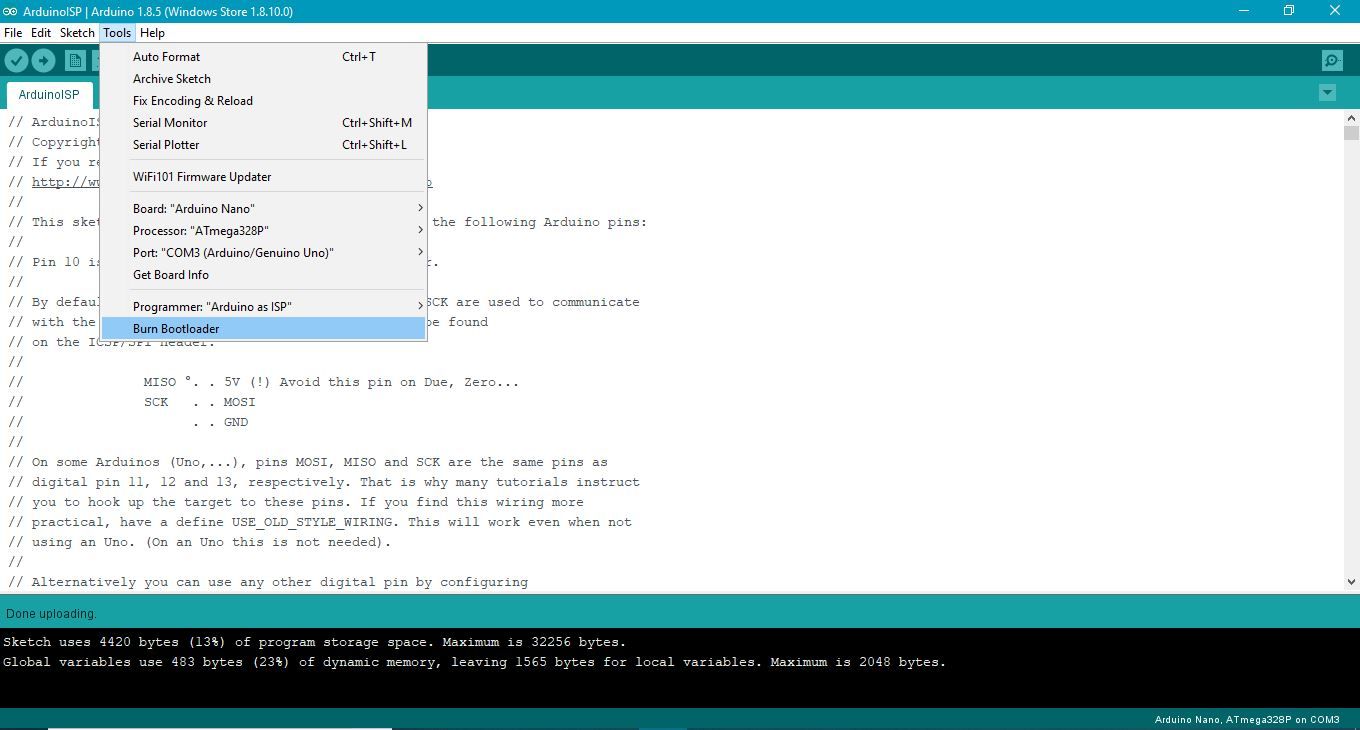This screenshot has width=1360, height=730.
Task: Select Archive Sketch
Action: pos(171,78)
